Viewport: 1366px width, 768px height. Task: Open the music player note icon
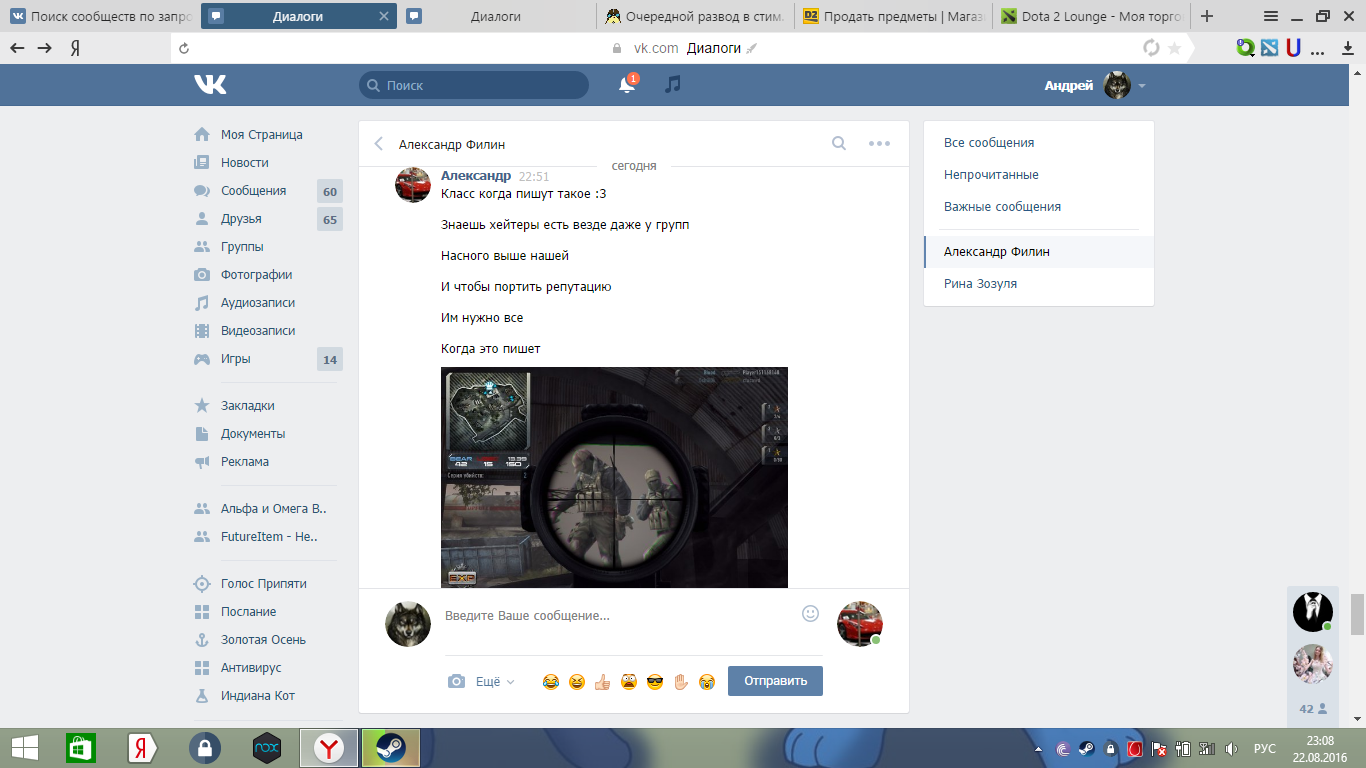(x=673, y=85)
